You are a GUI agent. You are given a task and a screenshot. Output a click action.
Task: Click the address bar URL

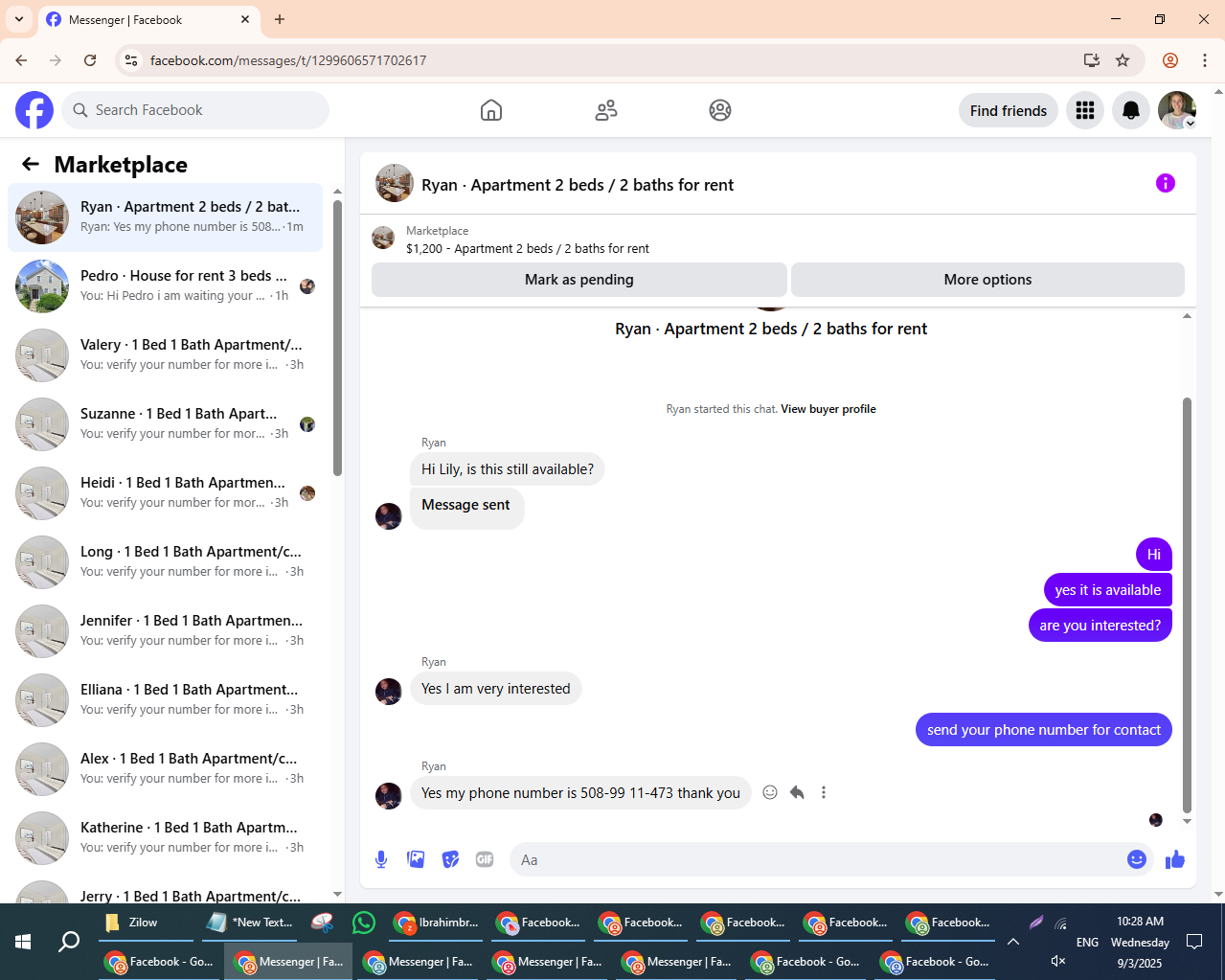288,60
